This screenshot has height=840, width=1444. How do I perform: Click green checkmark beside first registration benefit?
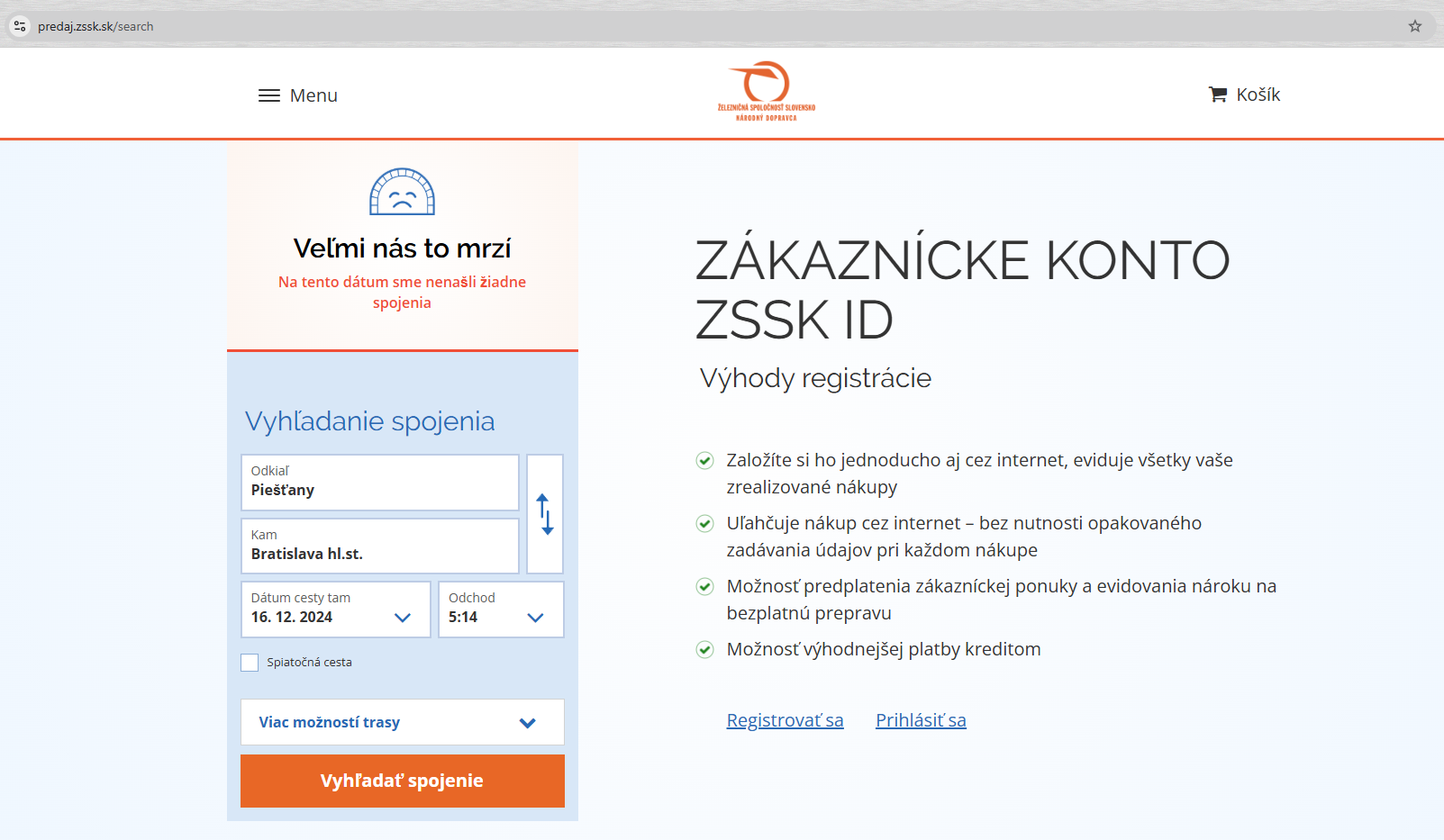pos(705,461)
